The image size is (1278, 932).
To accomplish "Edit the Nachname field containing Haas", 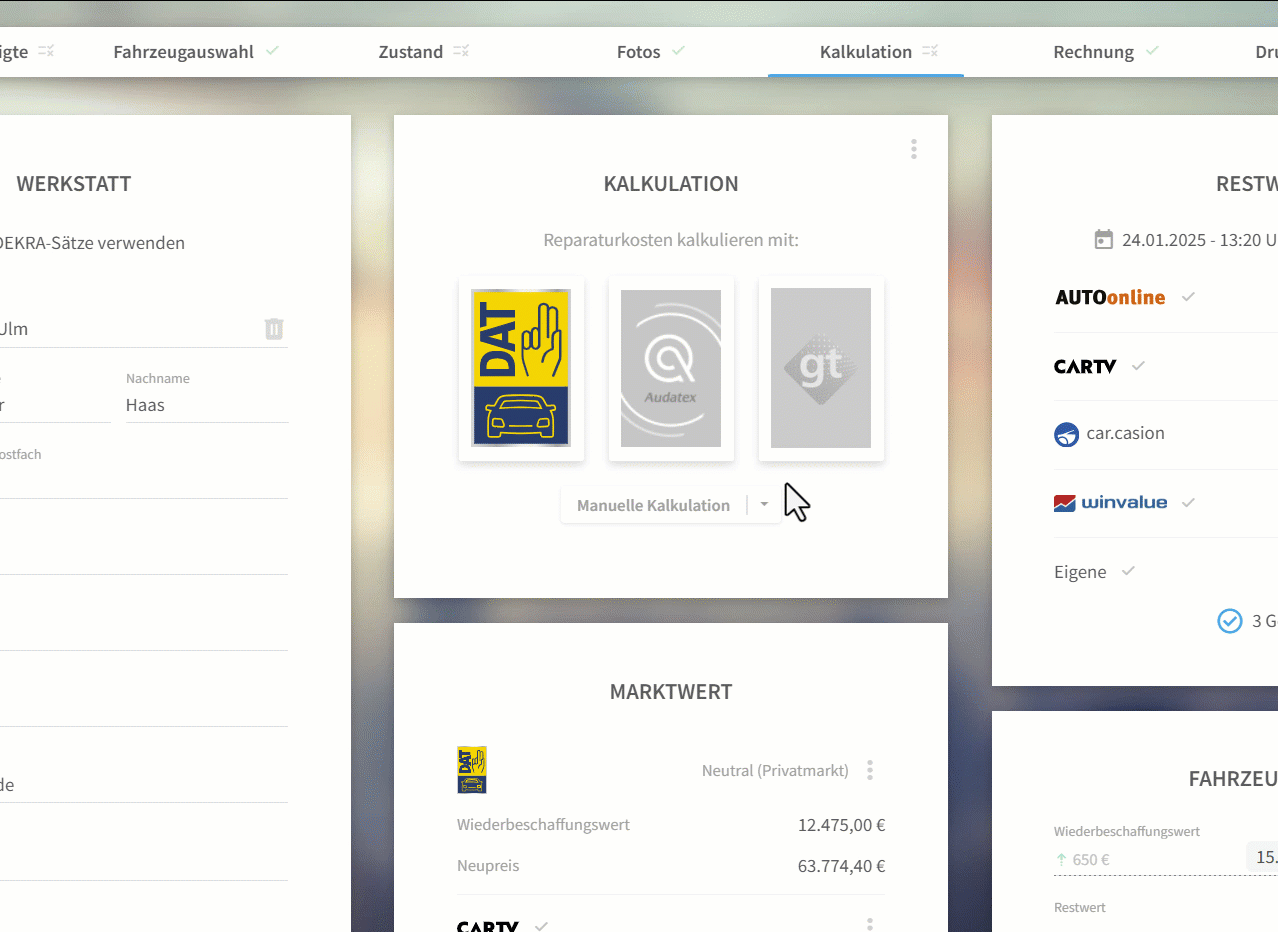I will pos(207,405).
